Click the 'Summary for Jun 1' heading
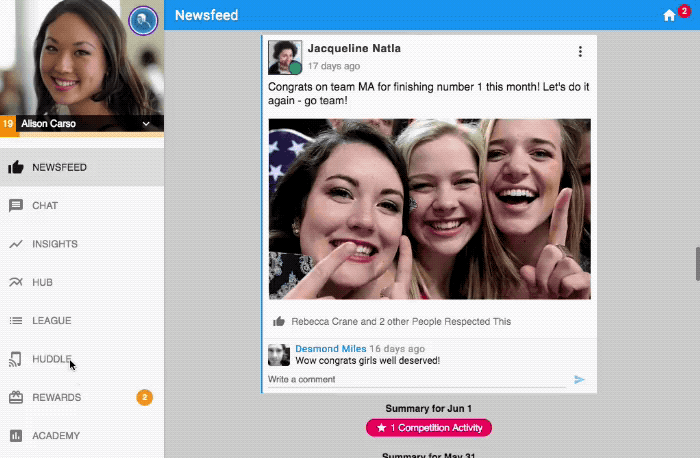Image resolution: width=700 pixels, height=458 pixels. click(x=429, y=408)
